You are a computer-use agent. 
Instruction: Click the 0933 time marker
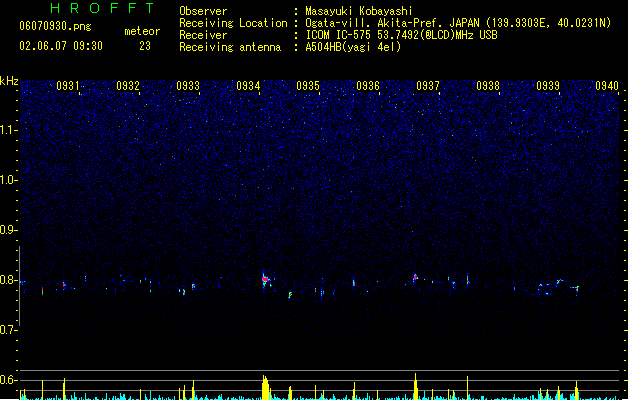188,86
